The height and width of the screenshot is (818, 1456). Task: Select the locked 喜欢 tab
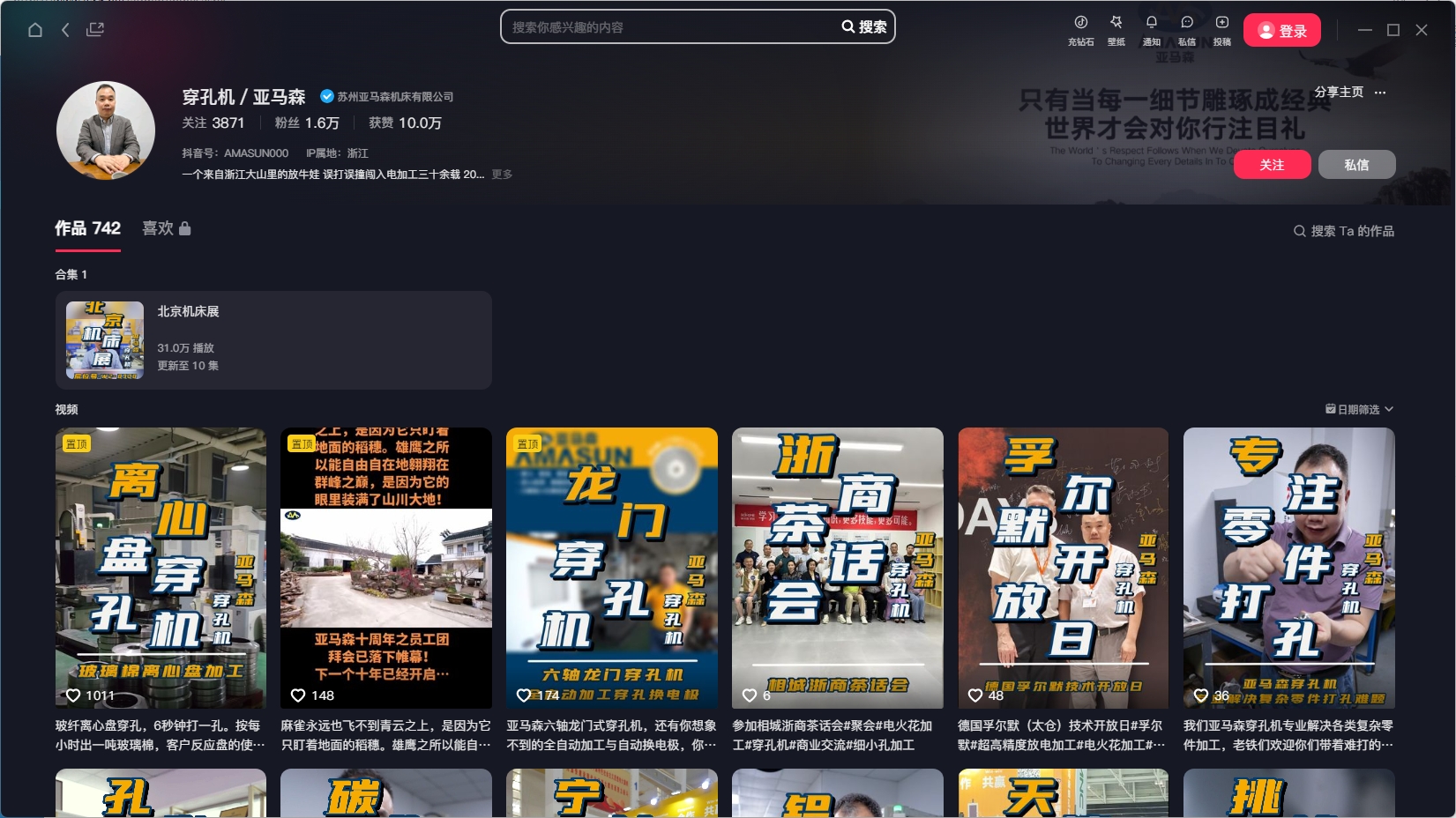click(x=166, y=229)
